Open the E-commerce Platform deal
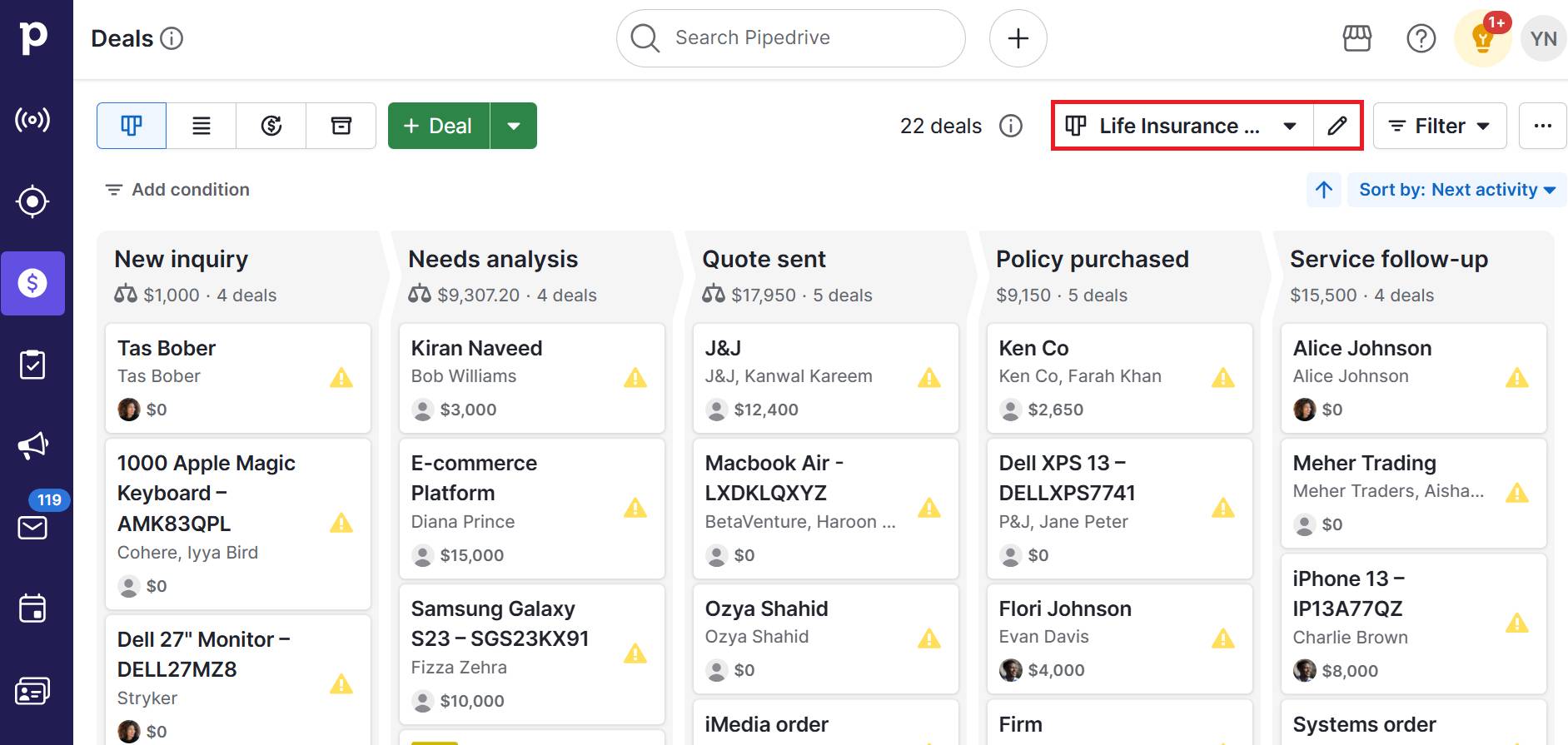Screen dimensions: 1568x745 pos(532,509)
